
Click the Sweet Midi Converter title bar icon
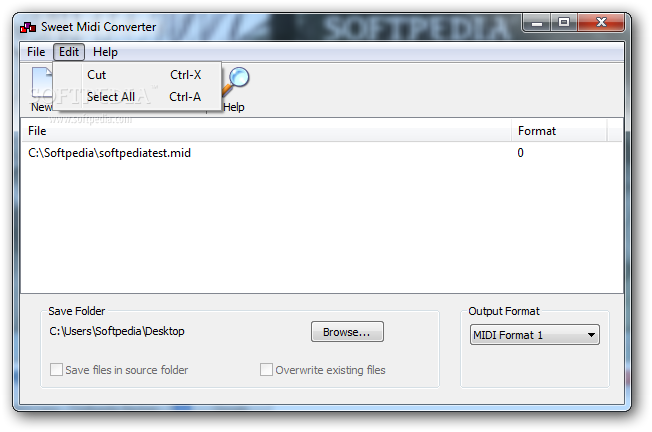tap(28, 27)
